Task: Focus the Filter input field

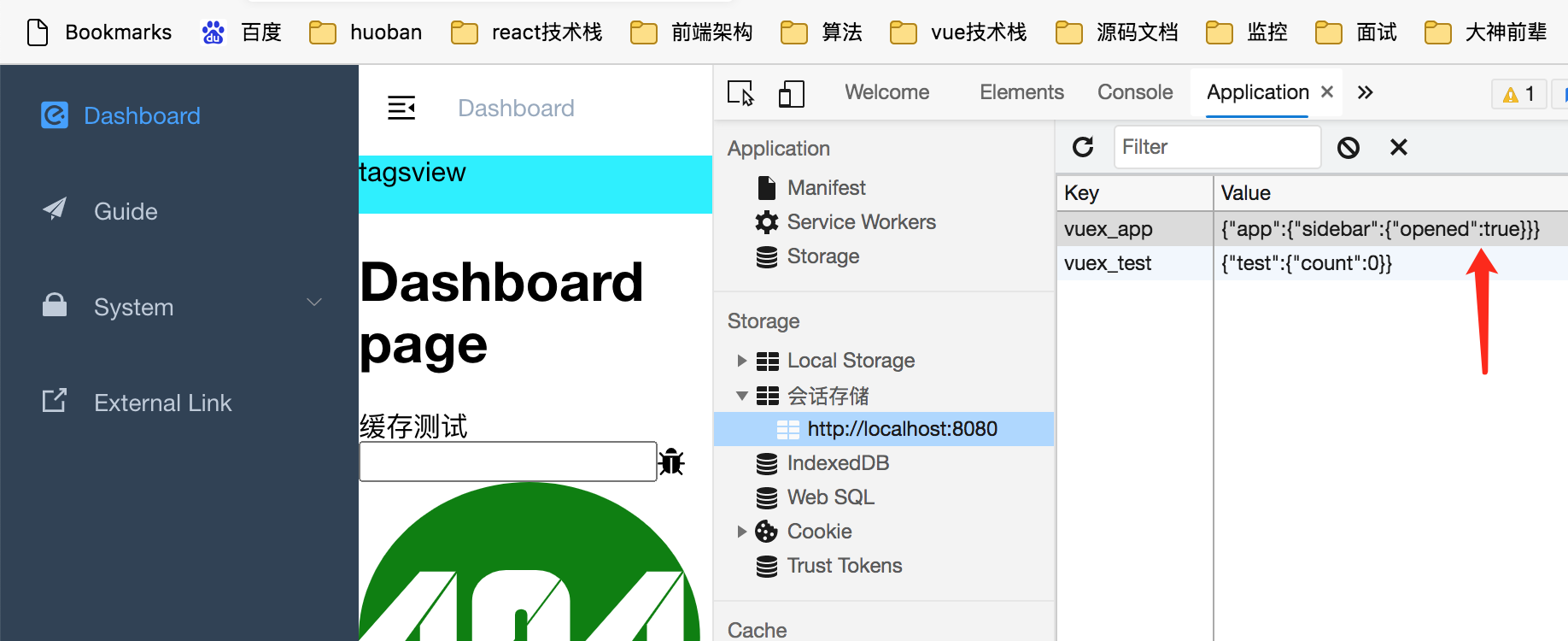Action: (x=1217, y=147)
